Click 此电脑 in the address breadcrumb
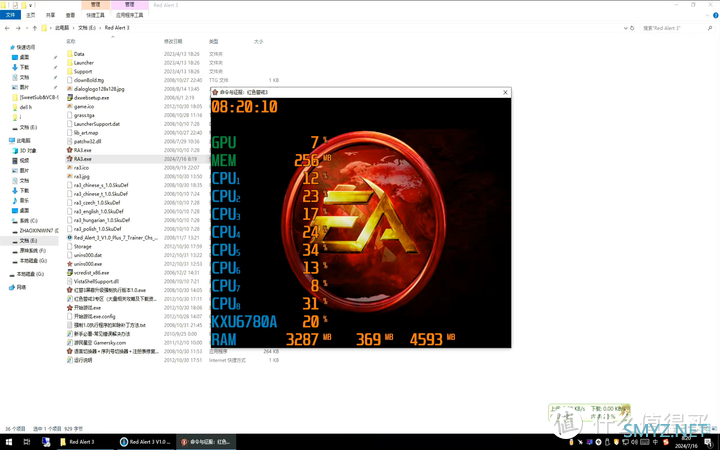The width and height of the screenshot is (720, 450). (62, 28)
